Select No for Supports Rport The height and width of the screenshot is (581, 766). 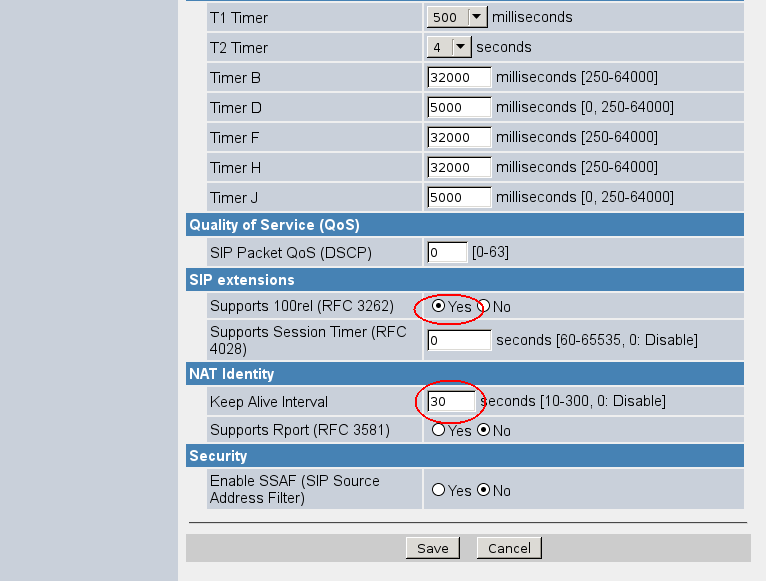click(x=484, y=431)
